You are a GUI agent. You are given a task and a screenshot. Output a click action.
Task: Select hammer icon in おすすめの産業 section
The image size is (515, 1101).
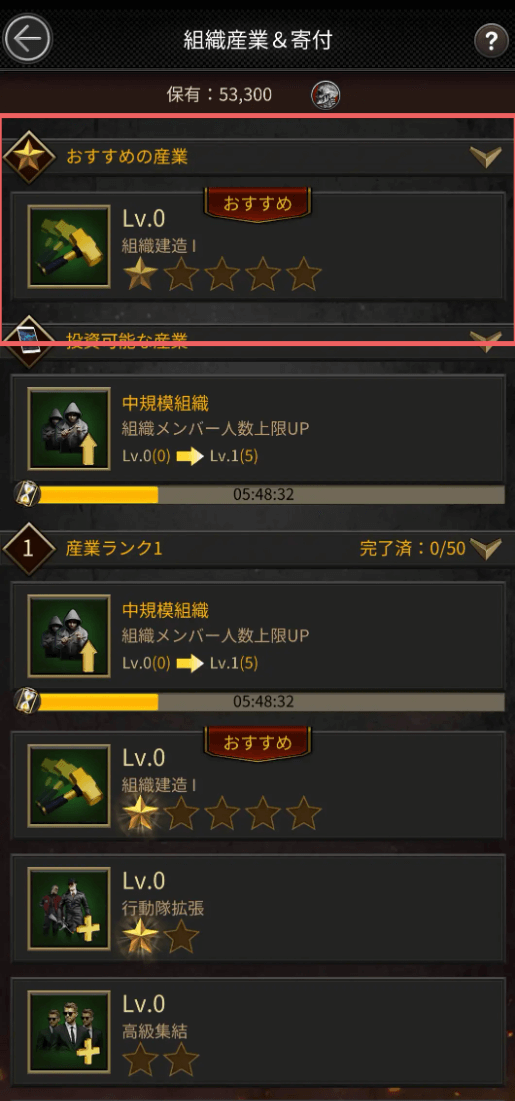tap(69, 246)
